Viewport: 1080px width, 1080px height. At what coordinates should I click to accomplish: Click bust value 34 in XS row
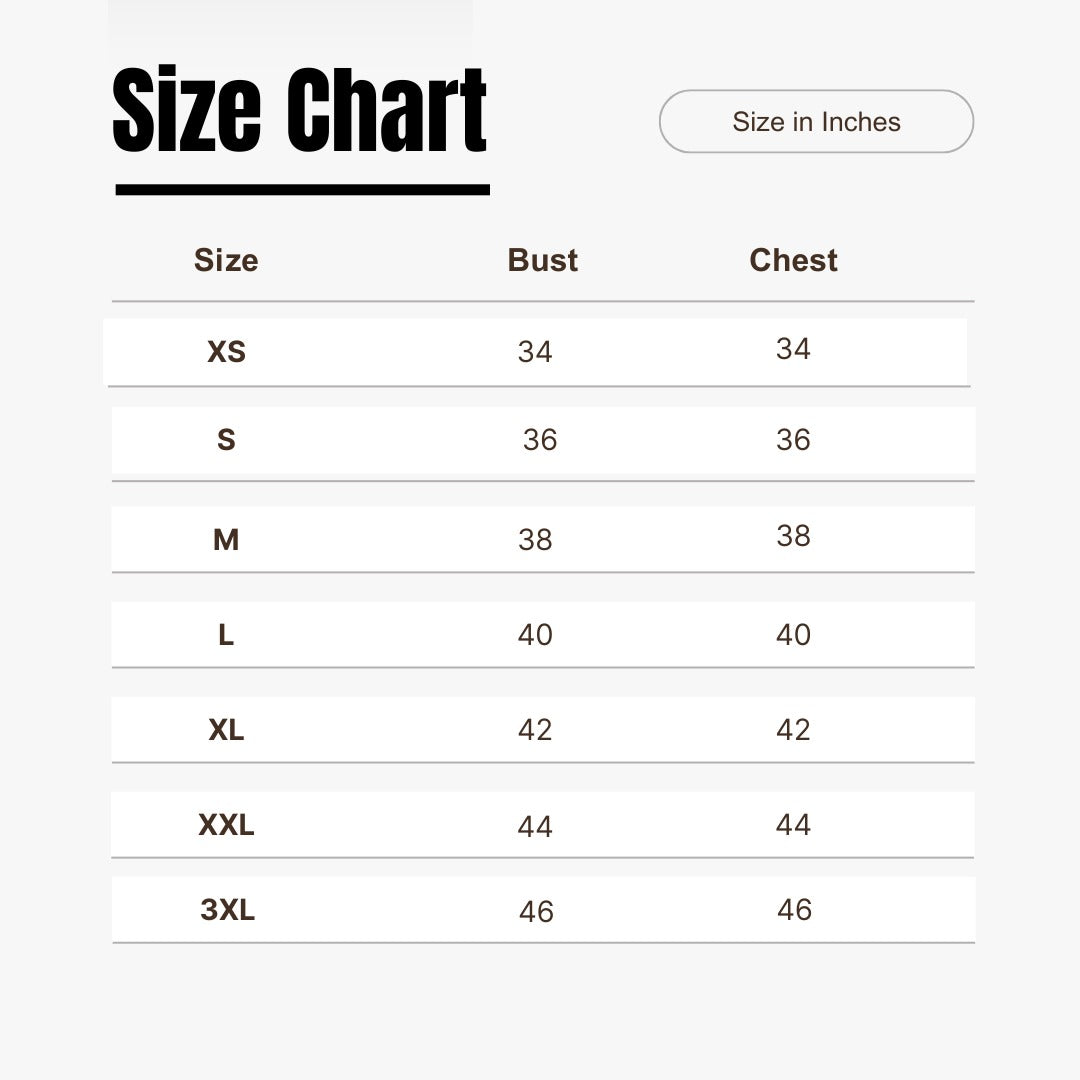tap(535, 352)
